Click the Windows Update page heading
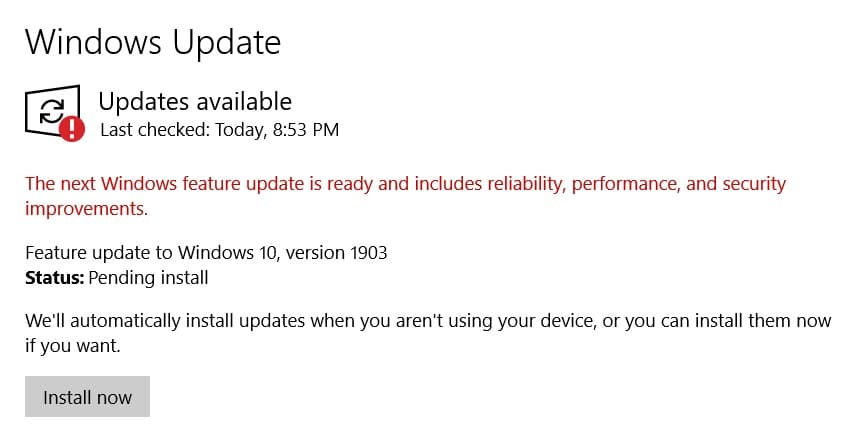Screen dimensions: 863x438 pos(152,42)
